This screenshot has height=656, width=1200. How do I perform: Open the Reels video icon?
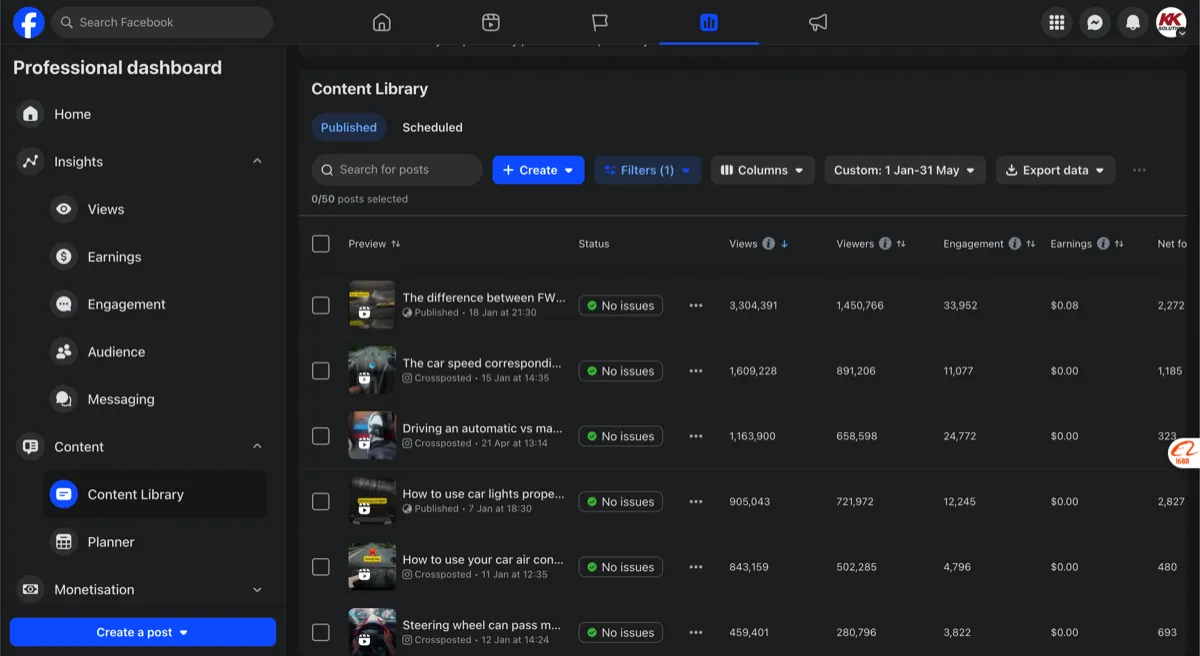pos(490,22)
